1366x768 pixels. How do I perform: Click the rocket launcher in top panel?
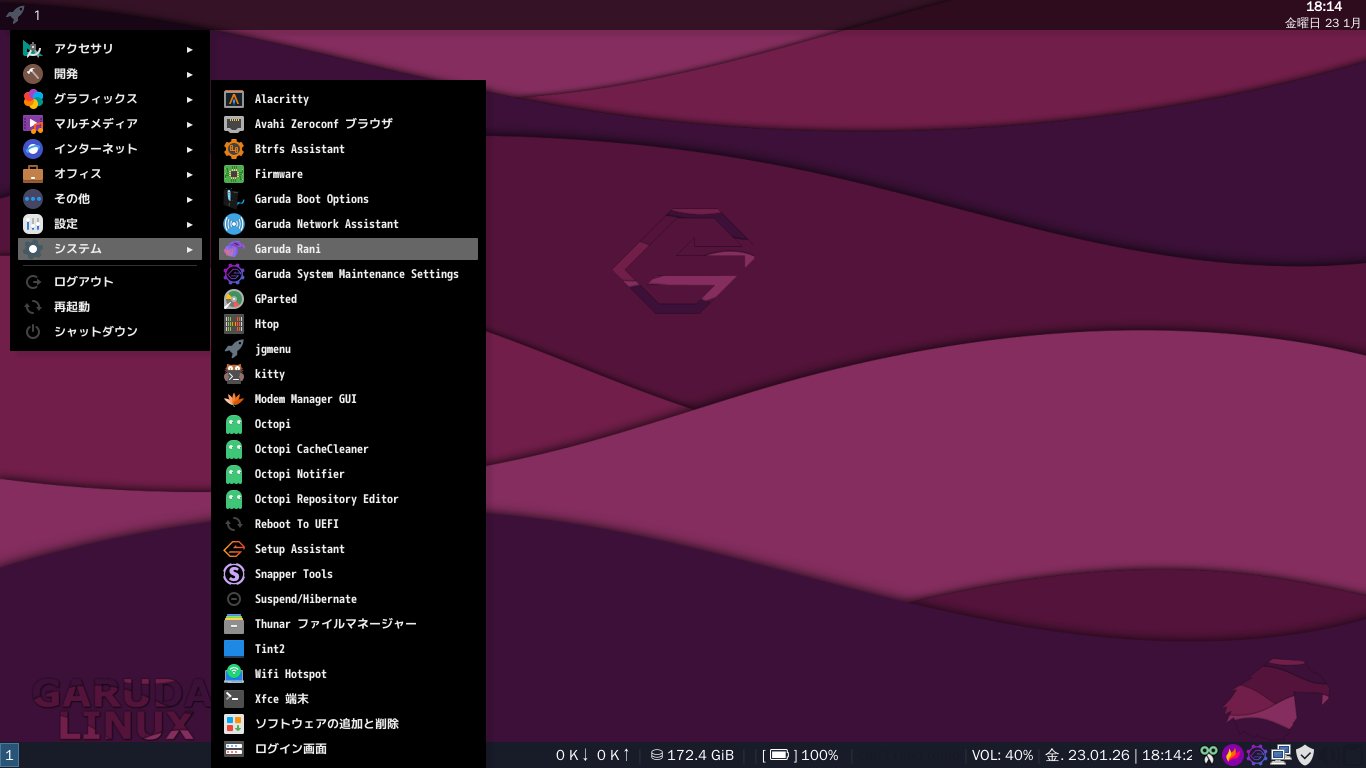(15, 15)
